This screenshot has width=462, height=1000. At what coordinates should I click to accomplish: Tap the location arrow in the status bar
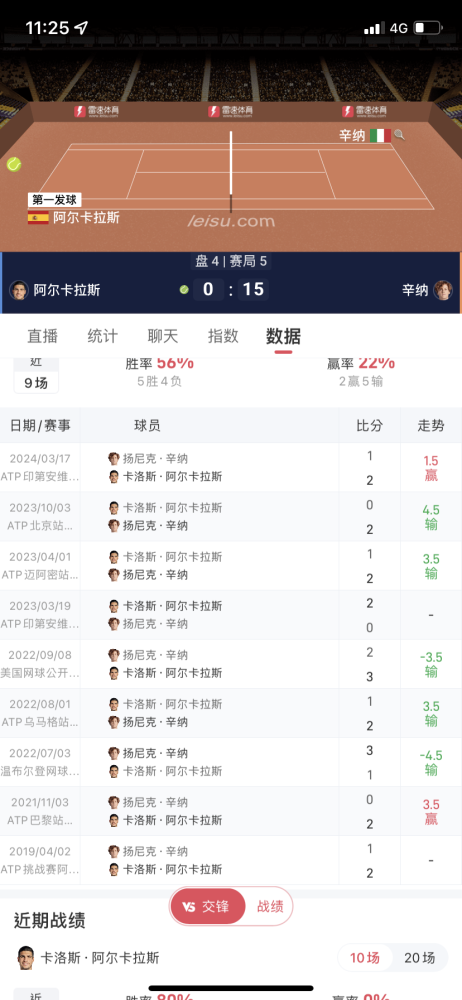(x=81, y=27)
